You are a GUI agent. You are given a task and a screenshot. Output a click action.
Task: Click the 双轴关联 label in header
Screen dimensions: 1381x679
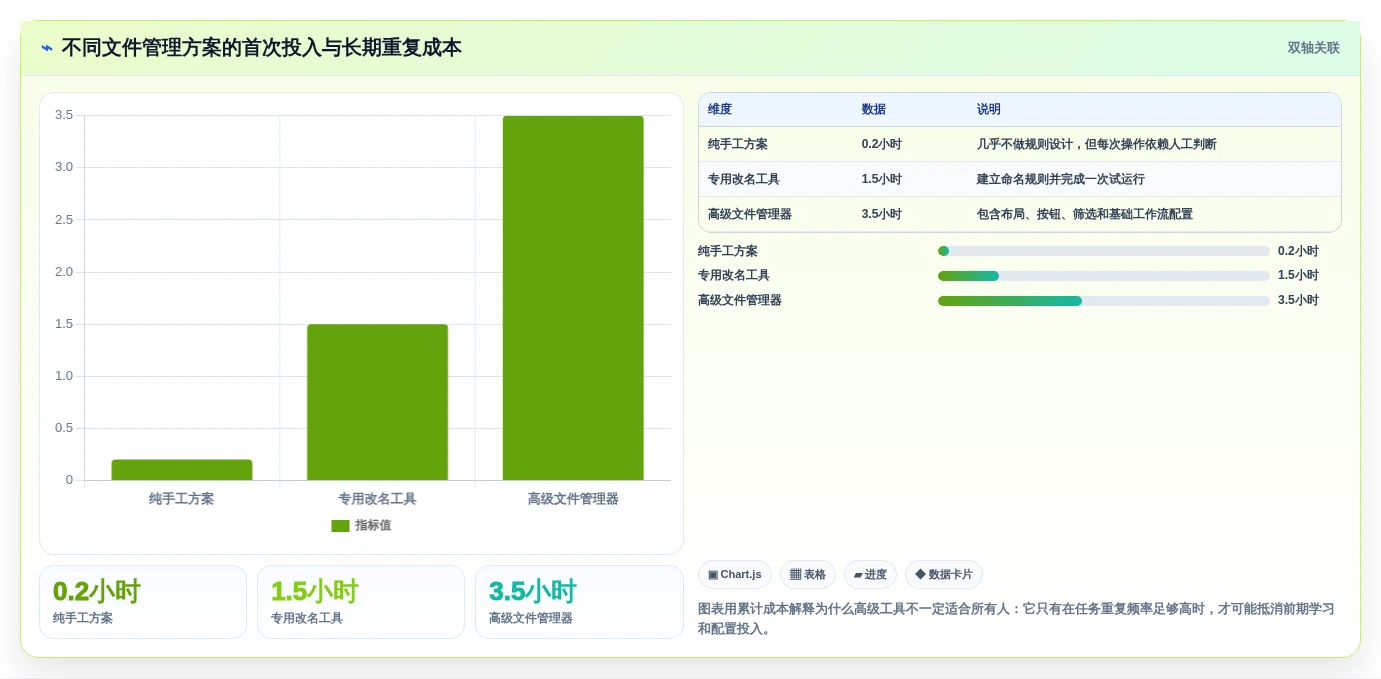[1313, 48]
